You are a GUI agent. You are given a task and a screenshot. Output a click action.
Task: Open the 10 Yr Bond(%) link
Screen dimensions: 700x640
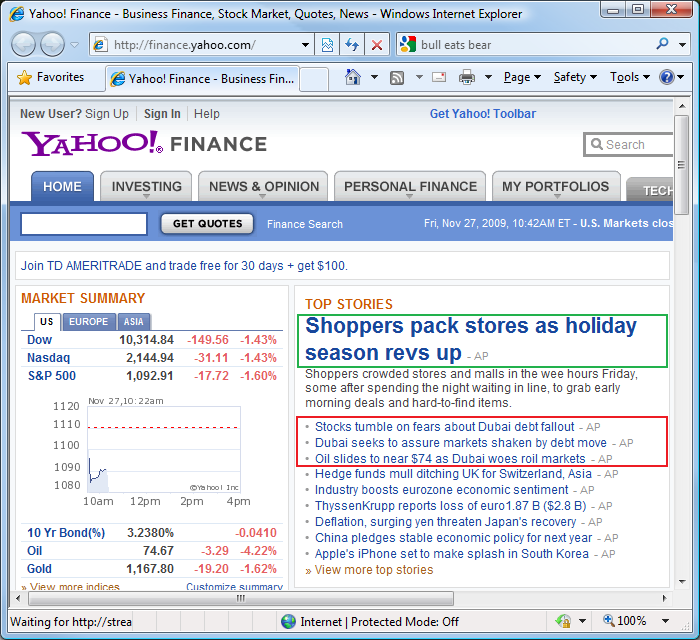click(x=66, y=533)
